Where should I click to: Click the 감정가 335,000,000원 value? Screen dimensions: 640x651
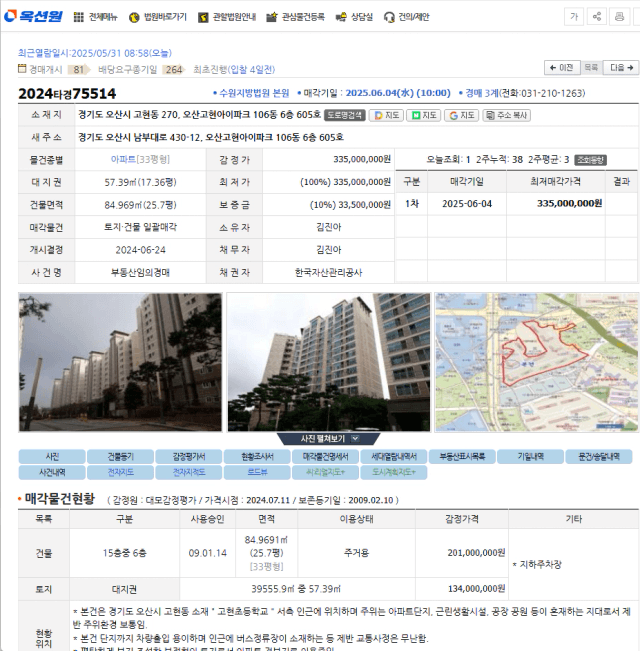362,159
